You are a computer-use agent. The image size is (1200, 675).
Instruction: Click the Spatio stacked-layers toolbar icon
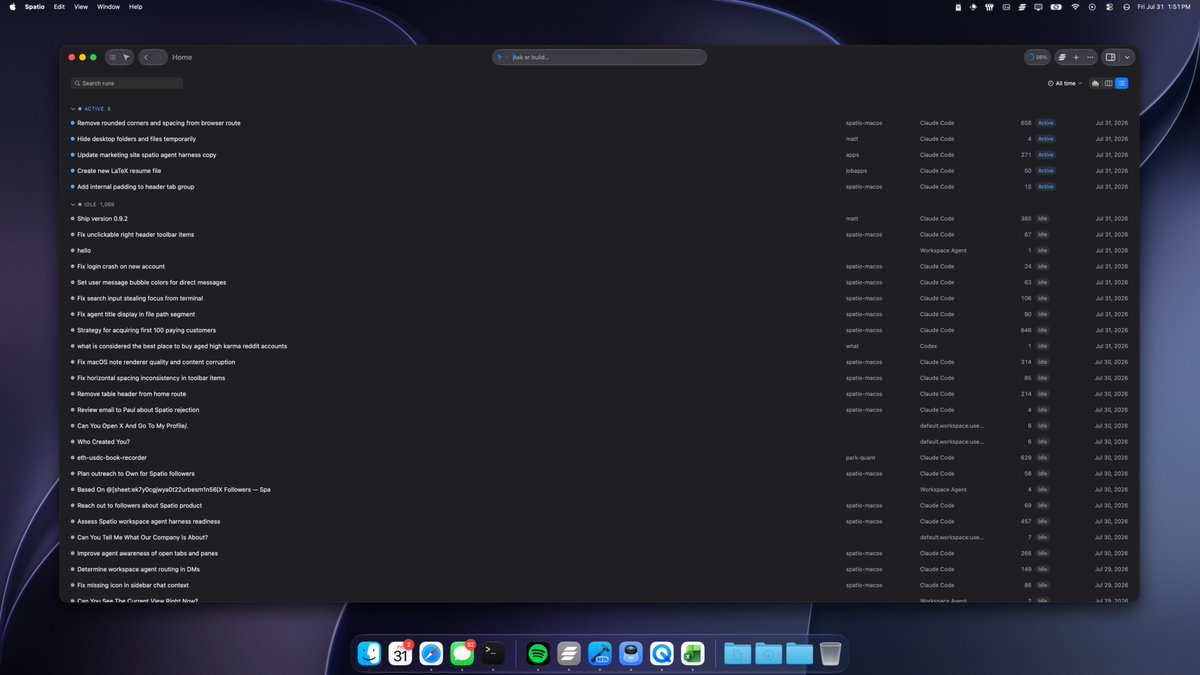click(1062, 57)
